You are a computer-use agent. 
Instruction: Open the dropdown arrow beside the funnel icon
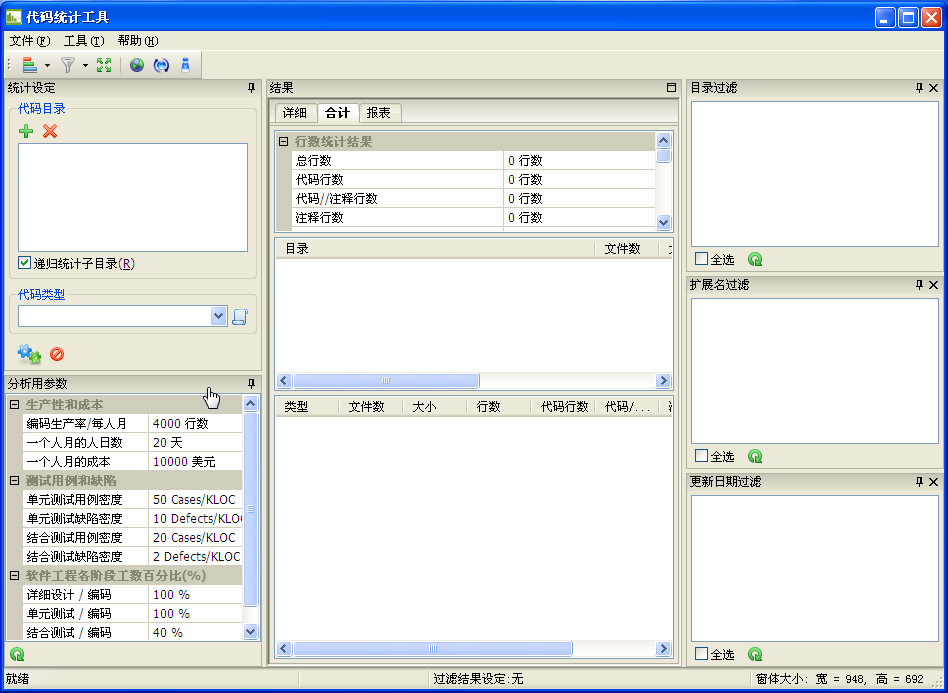point(85,65)
